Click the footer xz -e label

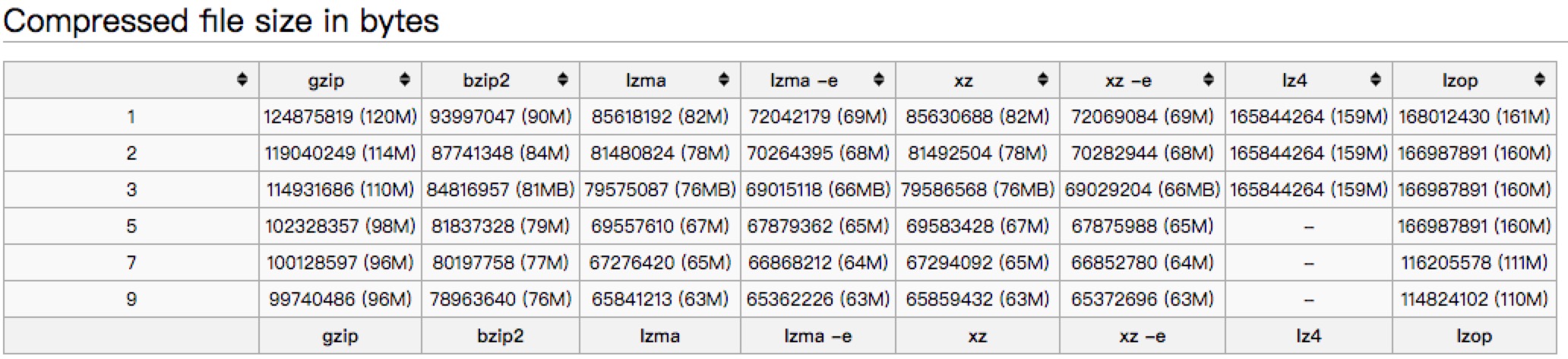coord(1142,336)
